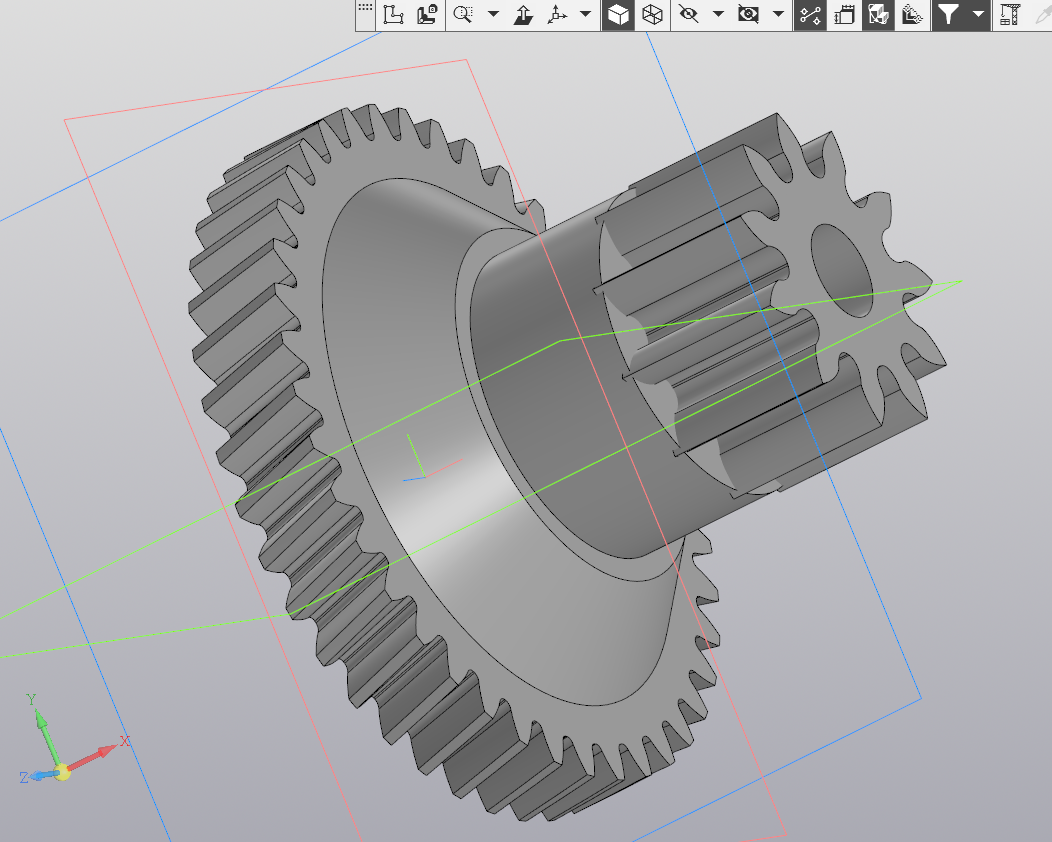Toggle the shaded solid cube display mode
The height and width of the screenshot is (842, 1052).
click(618, 14)
